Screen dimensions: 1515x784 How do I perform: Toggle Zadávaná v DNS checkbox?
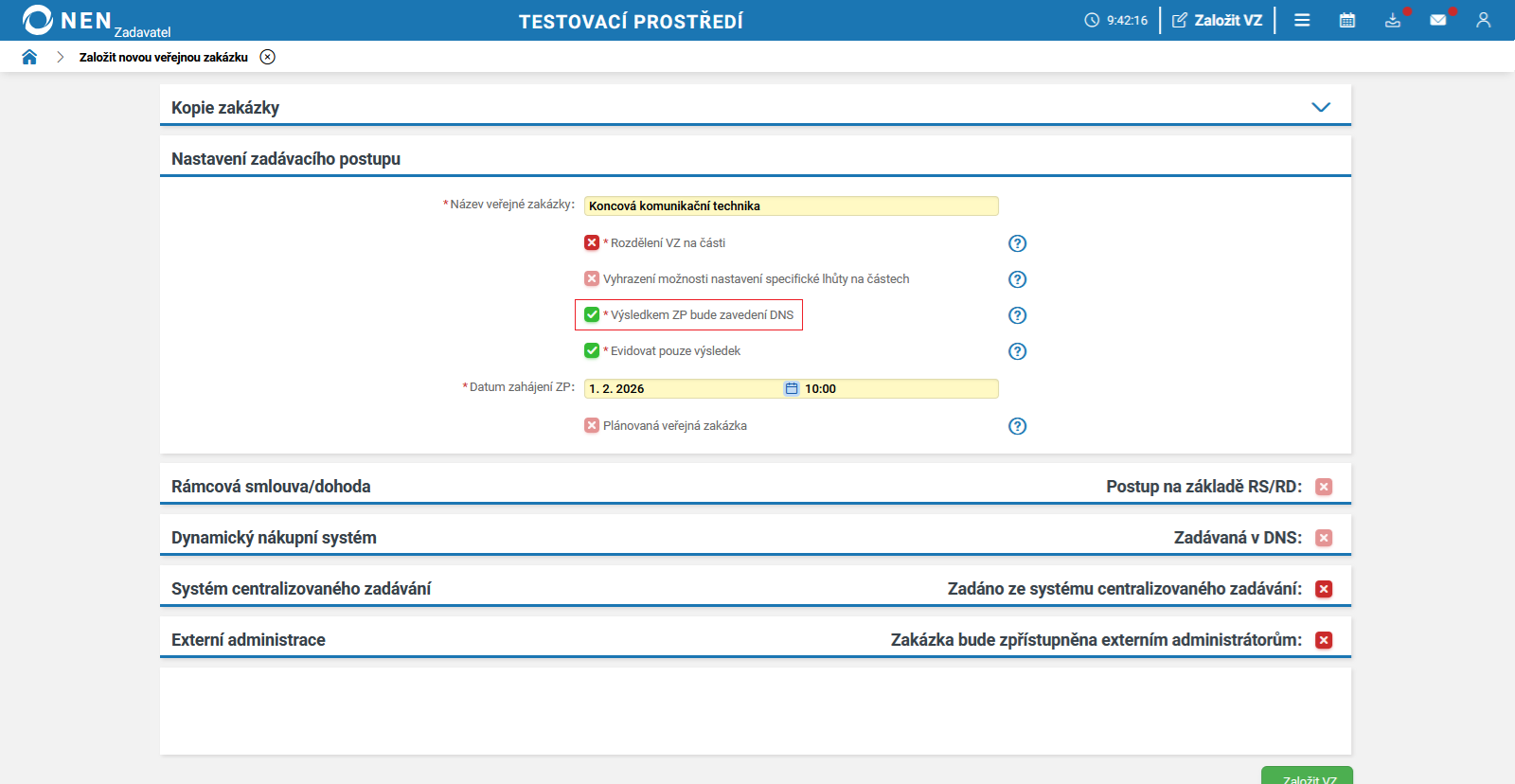point(1324,538)
